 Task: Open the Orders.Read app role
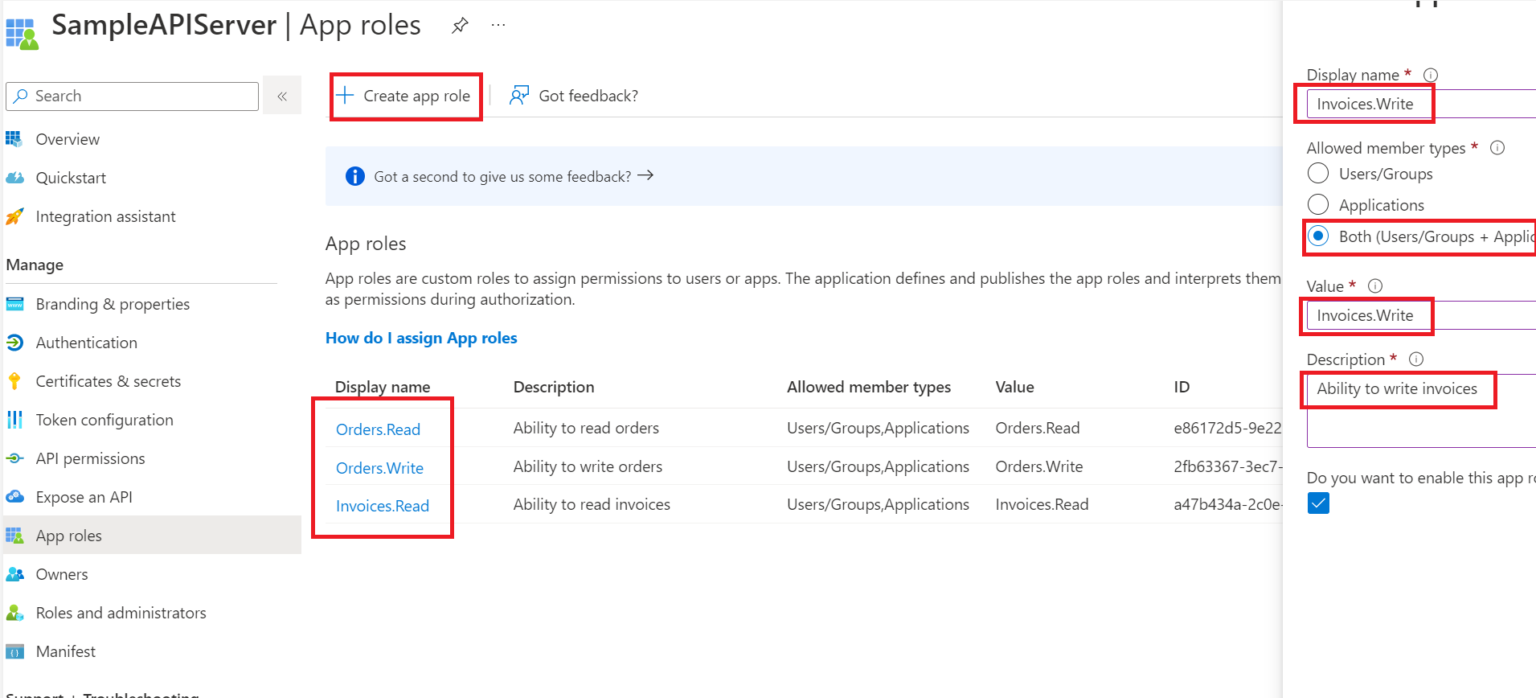pos(378,429)
